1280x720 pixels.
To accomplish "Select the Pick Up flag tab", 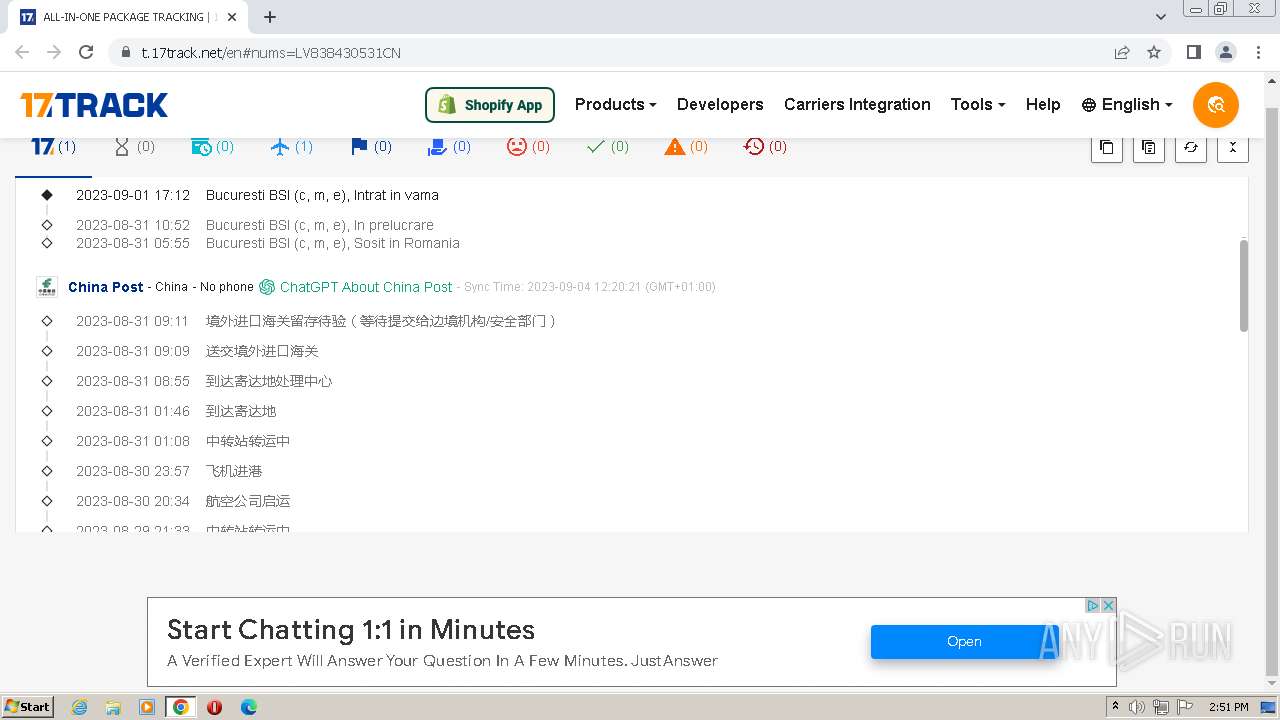I will [x=371, y=147].
